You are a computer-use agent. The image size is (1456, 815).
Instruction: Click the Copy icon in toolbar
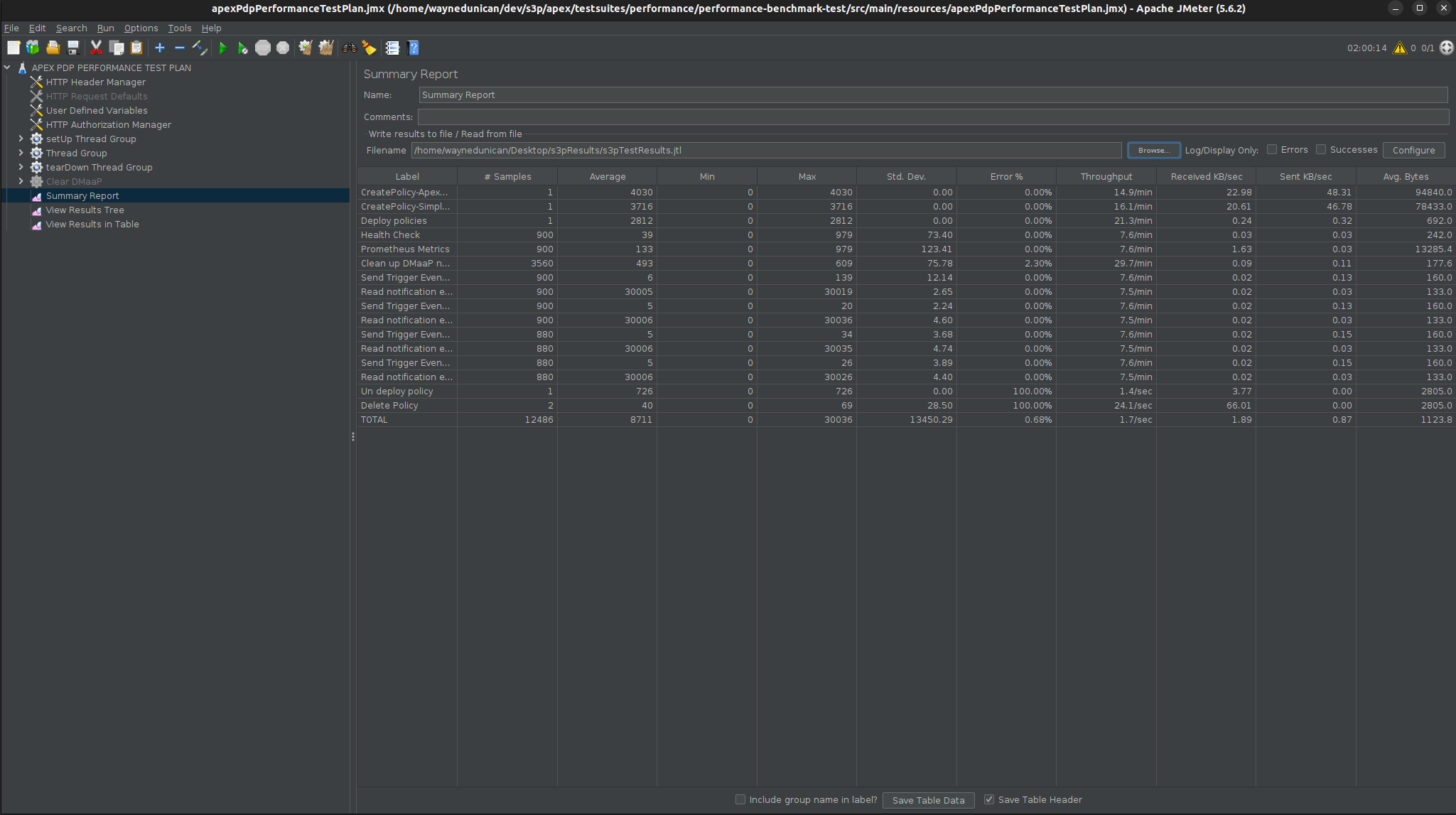pyautogui.click(x=117, y=48)
